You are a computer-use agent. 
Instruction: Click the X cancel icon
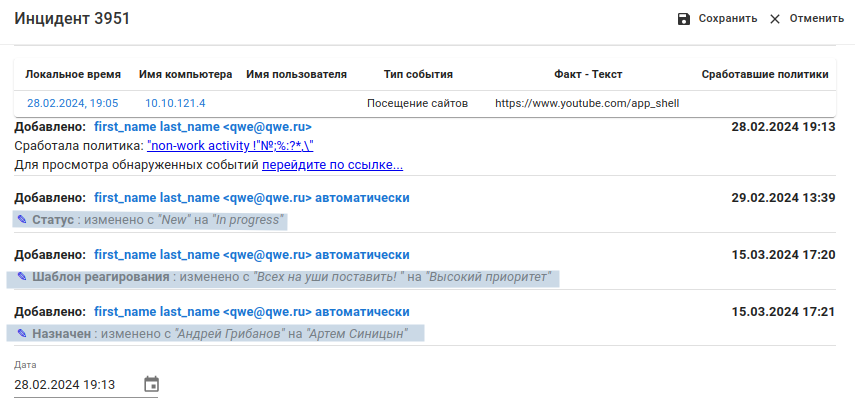[x=775, y=19]
